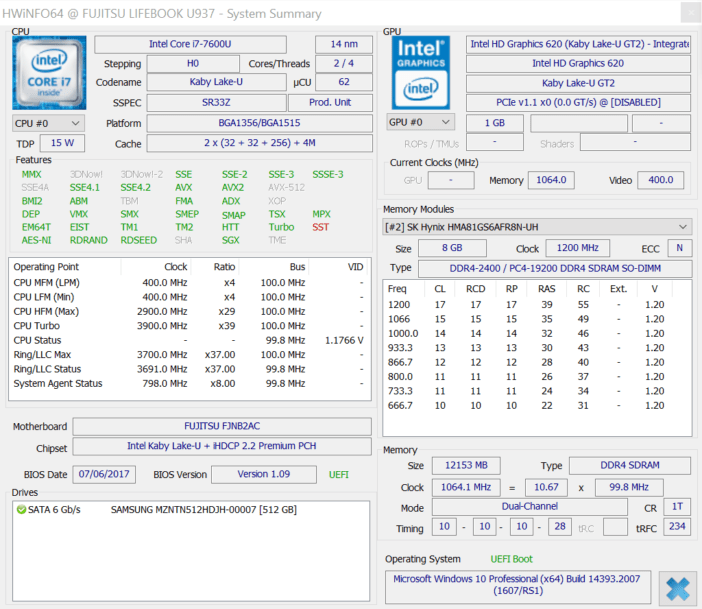Click the Turbo feature label

pyautogui.click(x=281, y=227)
